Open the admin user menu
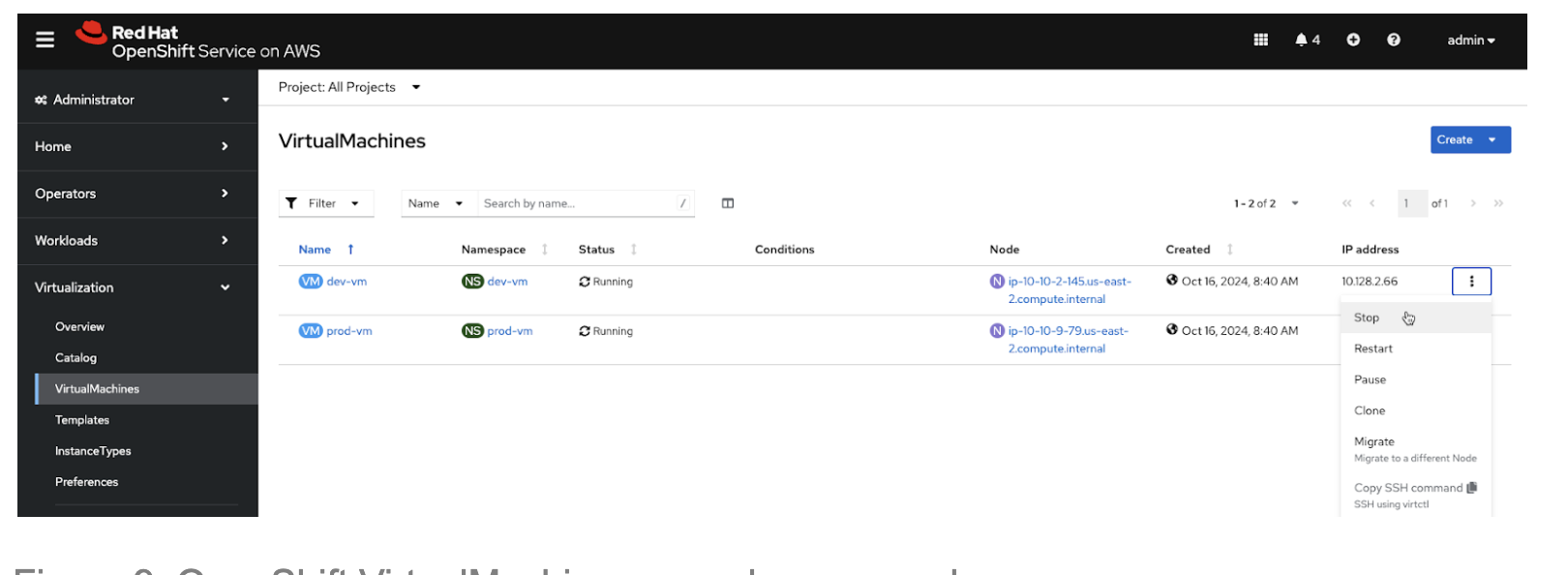 tap(1471, 40)
